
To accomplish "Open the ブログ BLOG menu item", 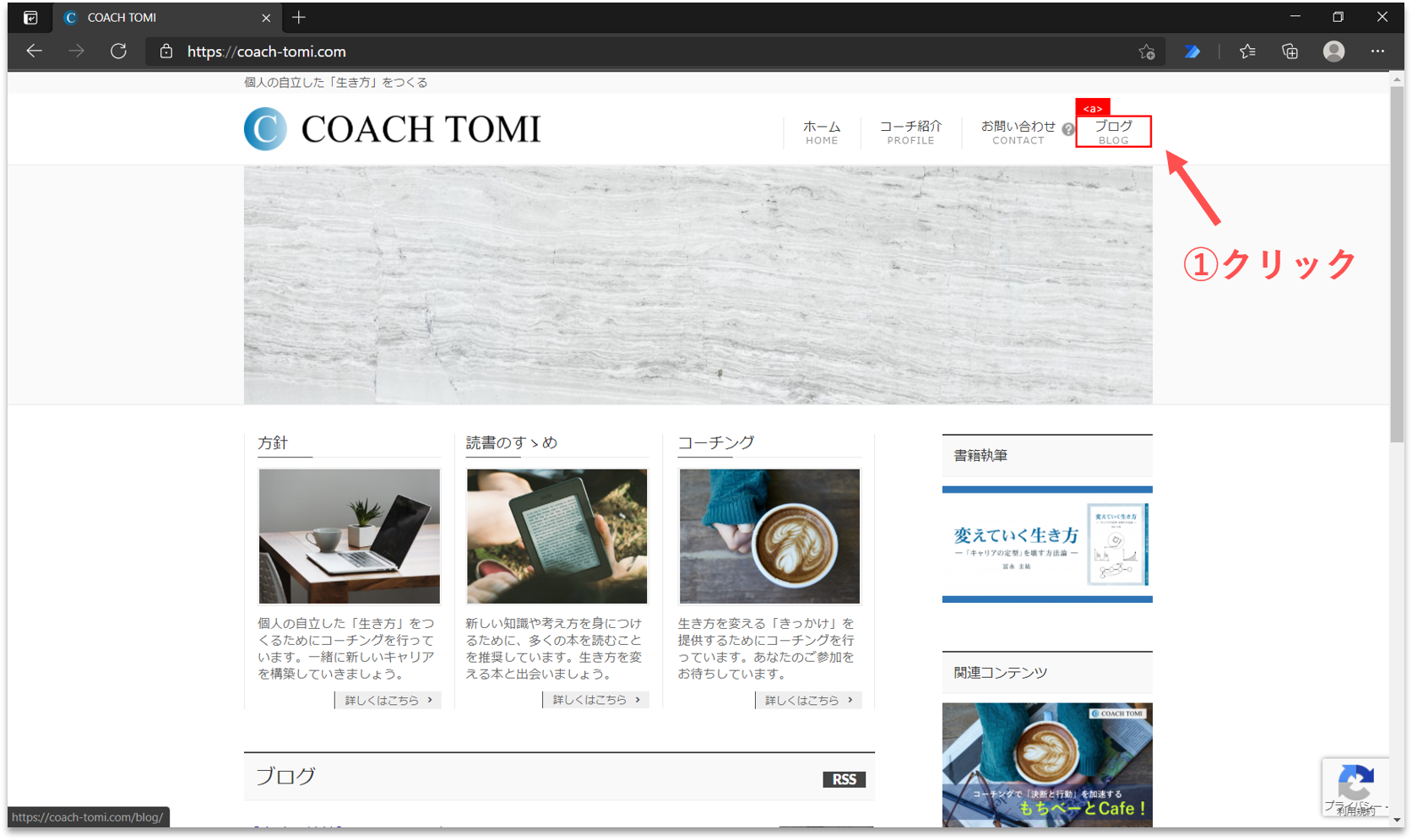I will click(1113, 132).
